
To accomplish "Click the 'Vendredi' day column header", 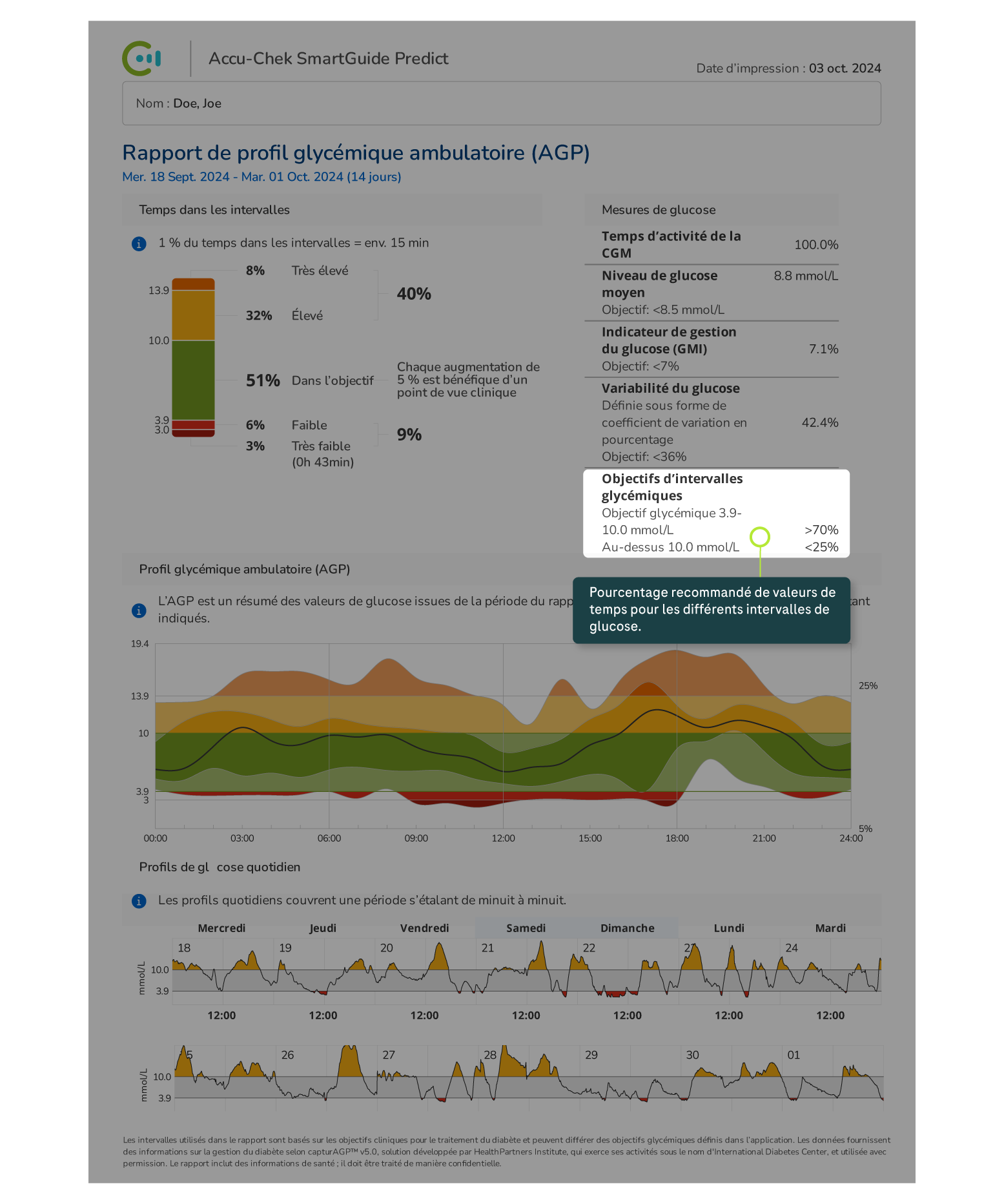I will (424, 928).
